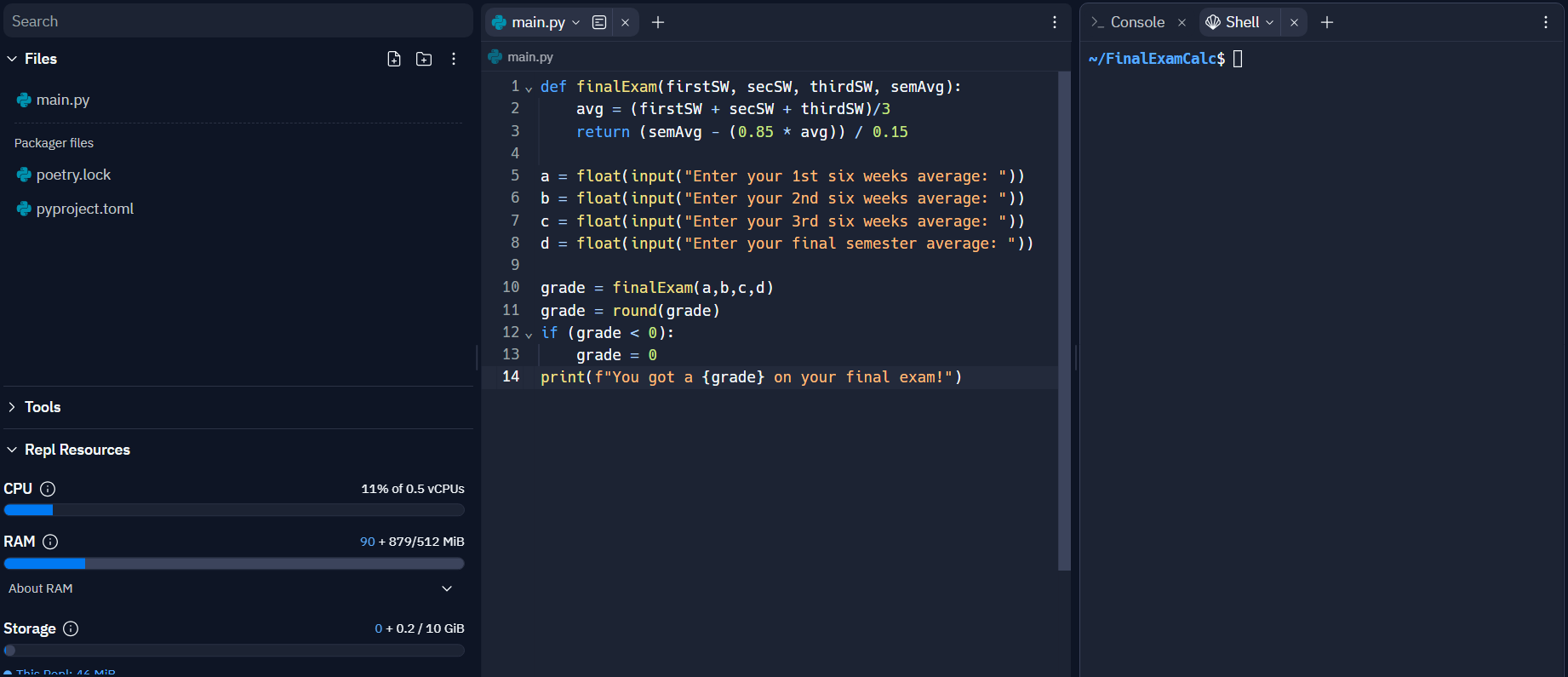Click the poetry.lock file icon
Screen dimensions: 1568x677
[x=24, y=175]
